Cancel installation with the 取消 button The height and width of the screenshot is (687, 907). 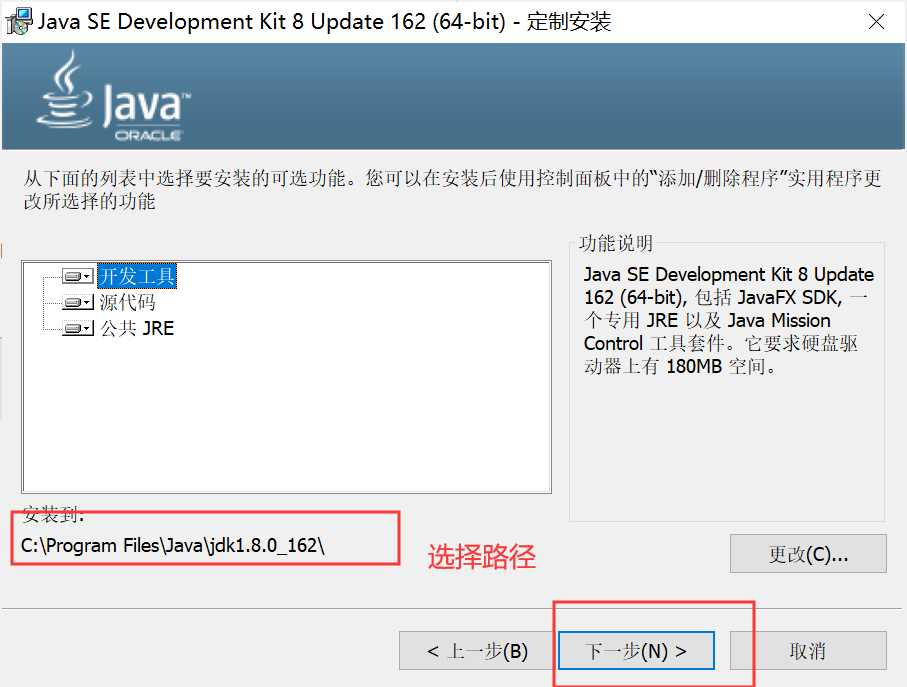[x=808, y=651]
